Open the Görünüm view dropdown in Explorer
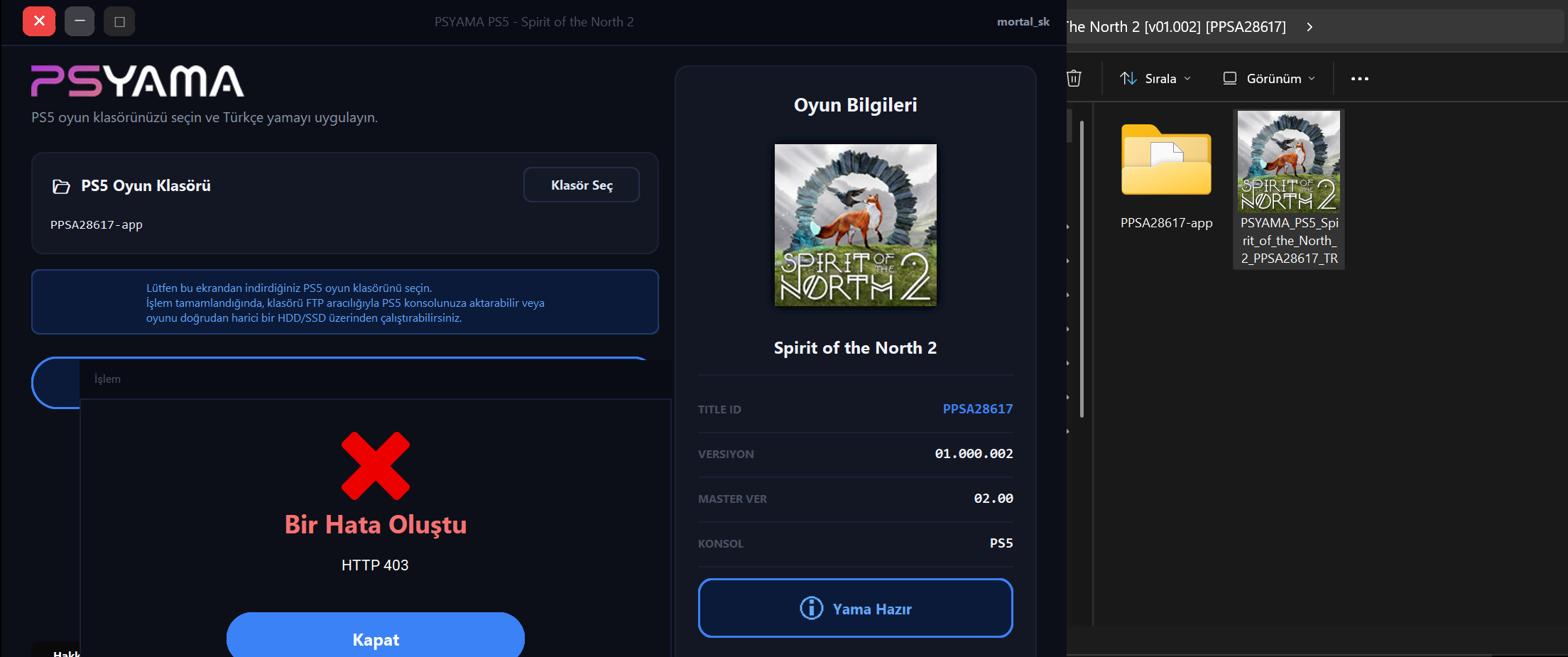 tap(1269, 78)
